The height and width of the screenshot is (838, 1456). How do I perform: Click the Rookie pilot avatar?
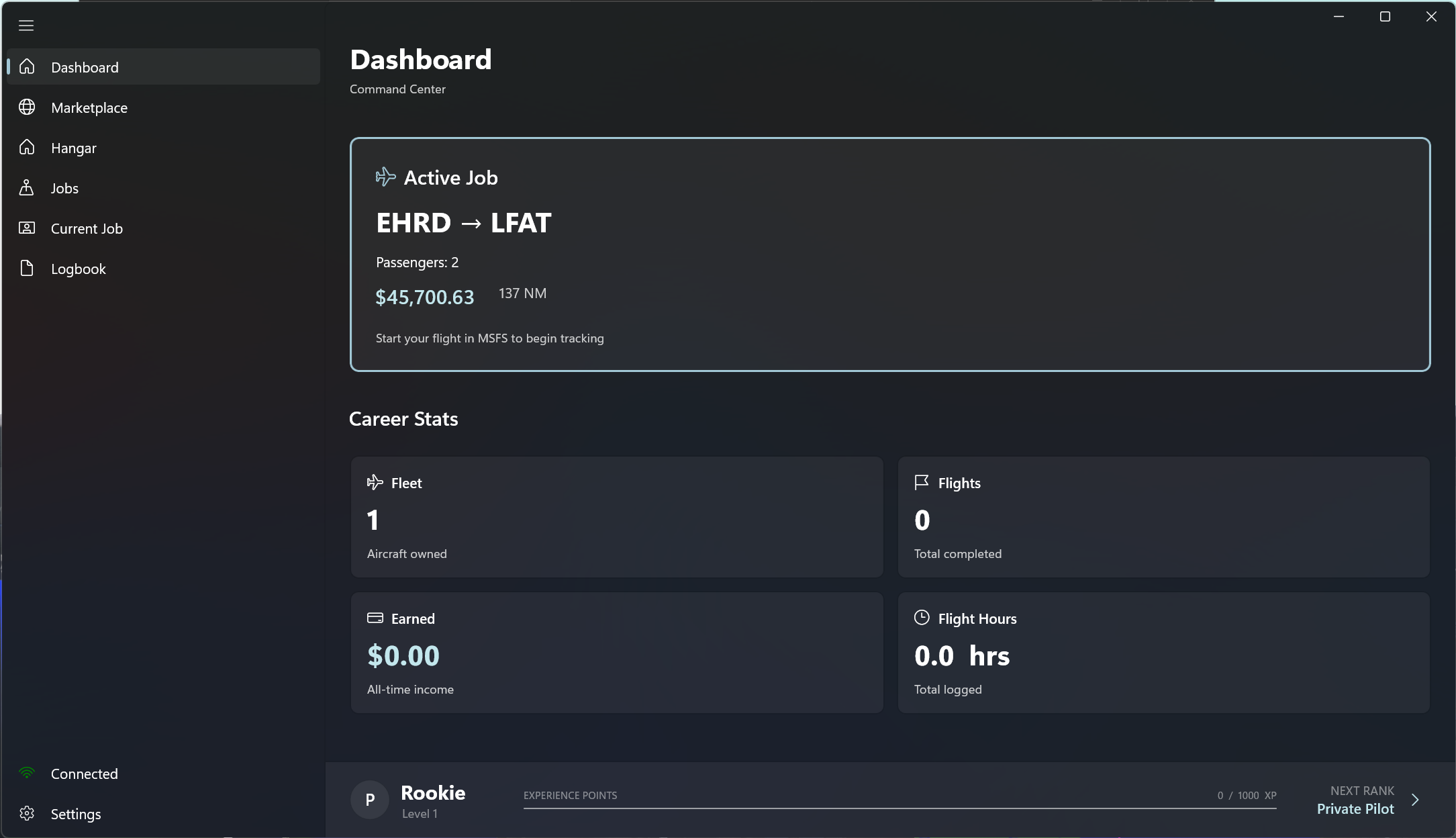[369, 799]
